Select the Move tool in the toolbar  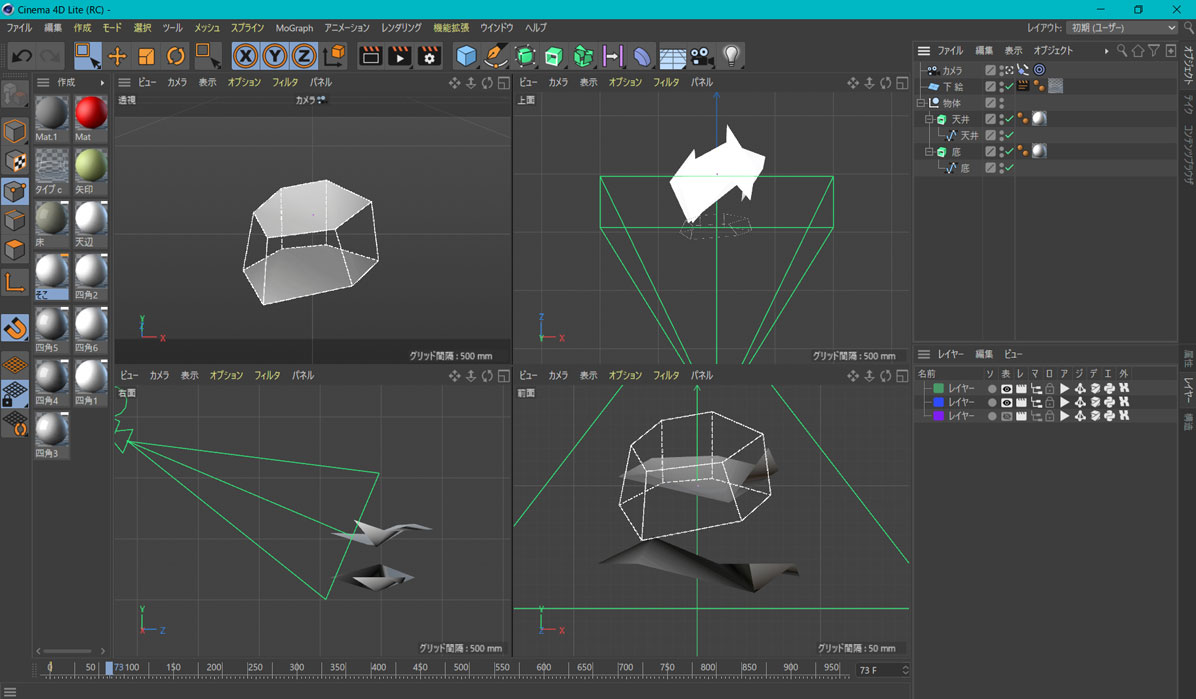click(117, 57)
